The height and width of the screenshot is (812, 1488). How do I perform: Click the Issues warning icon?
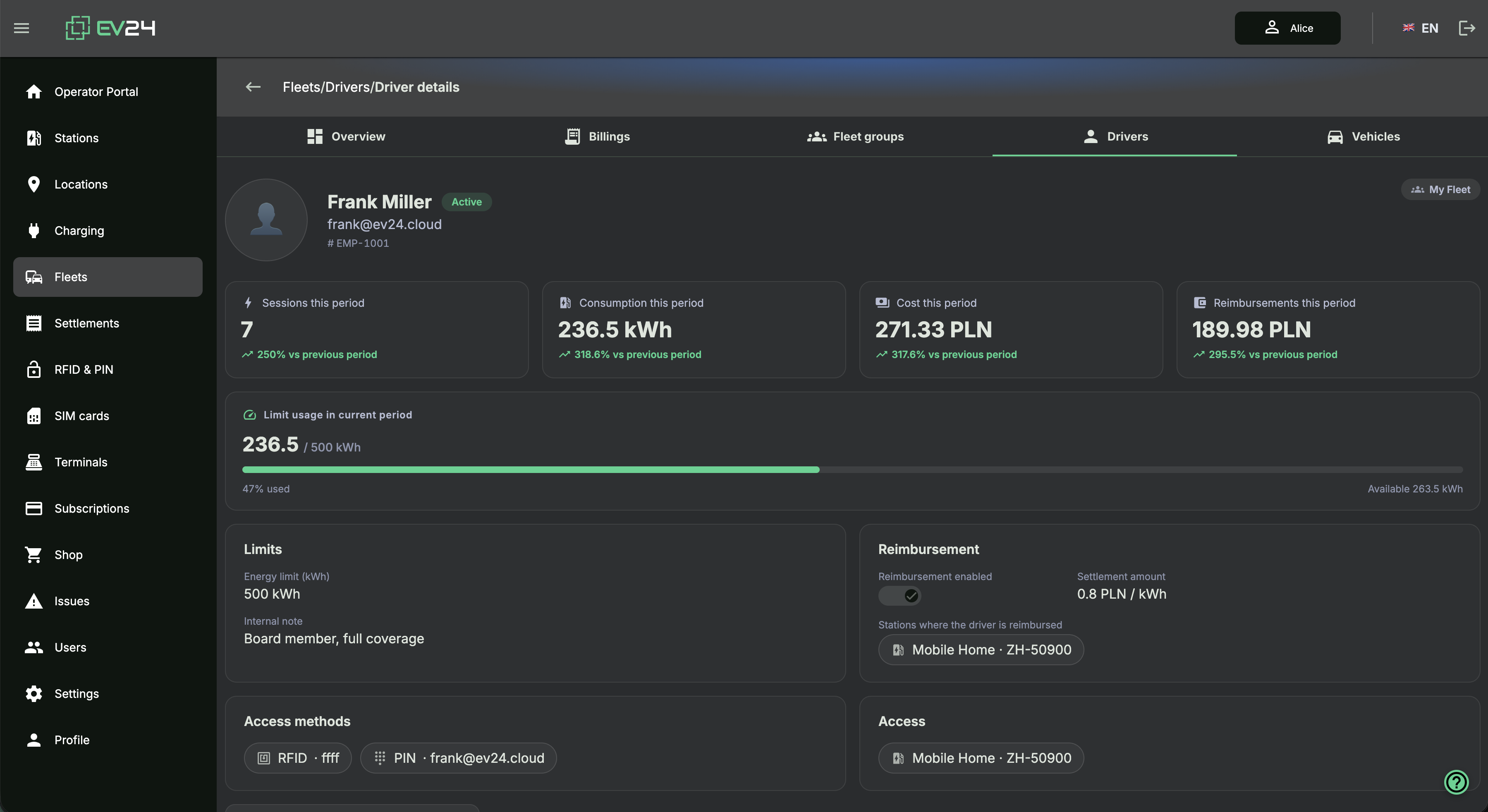[x=34, y=601]
